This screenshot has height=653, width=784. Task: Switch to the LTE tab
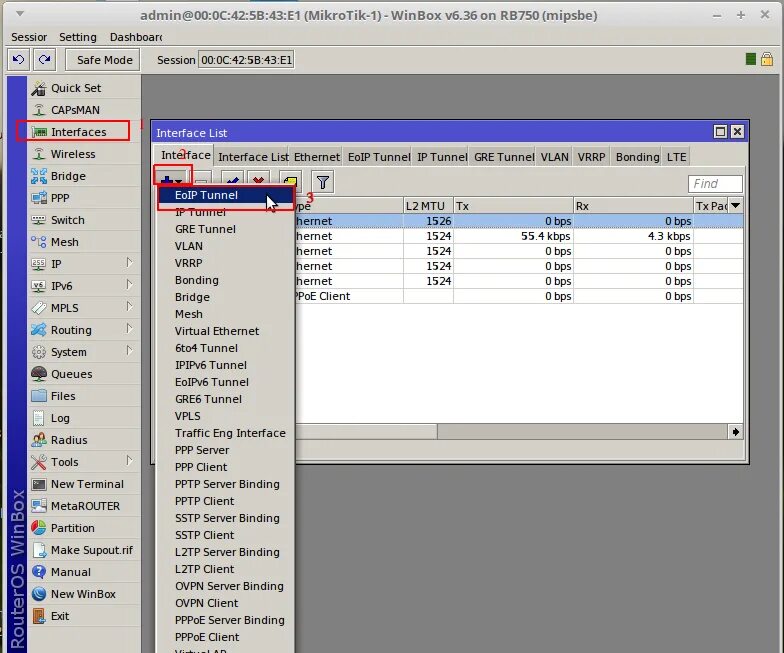(x=676, y=157)
